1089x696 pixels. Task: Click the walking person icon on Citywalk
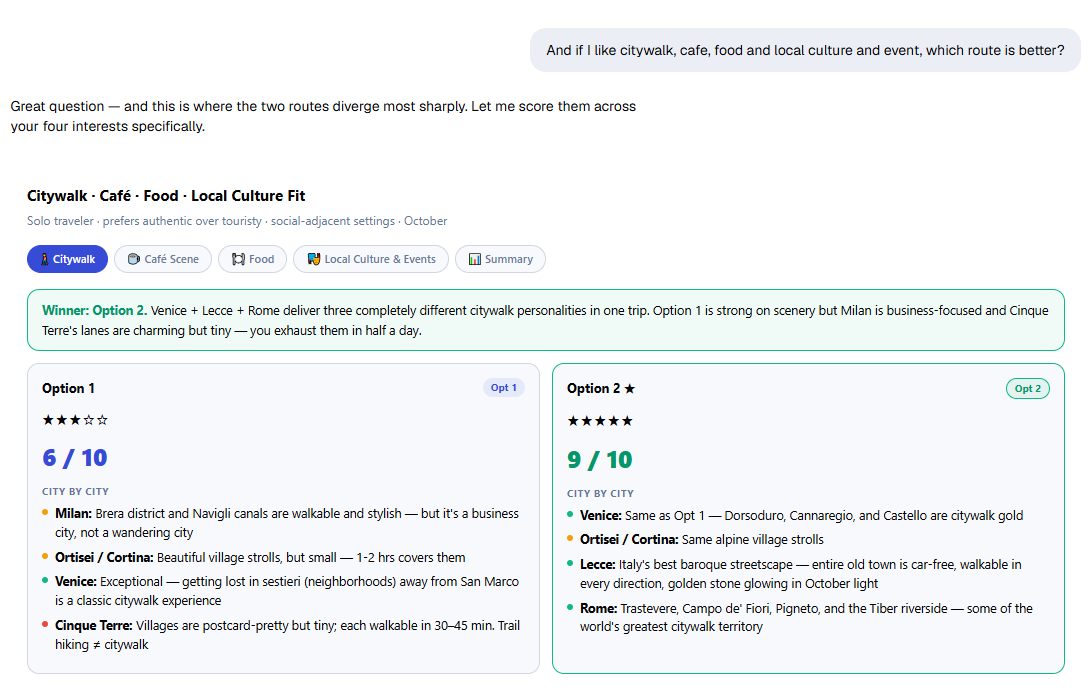click(x=44, y=259)
